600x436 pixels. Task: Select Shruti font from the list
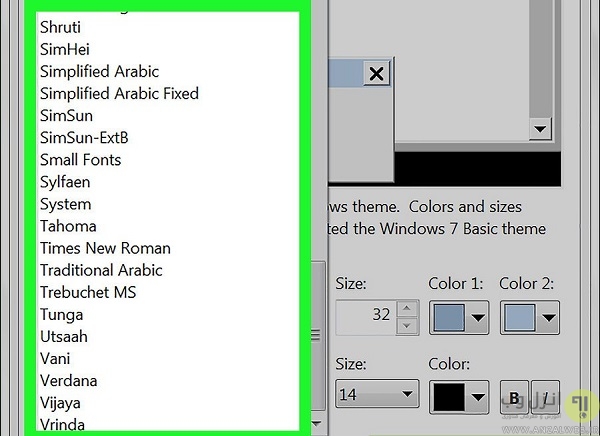pyautogui.click(x=167, y=27)
